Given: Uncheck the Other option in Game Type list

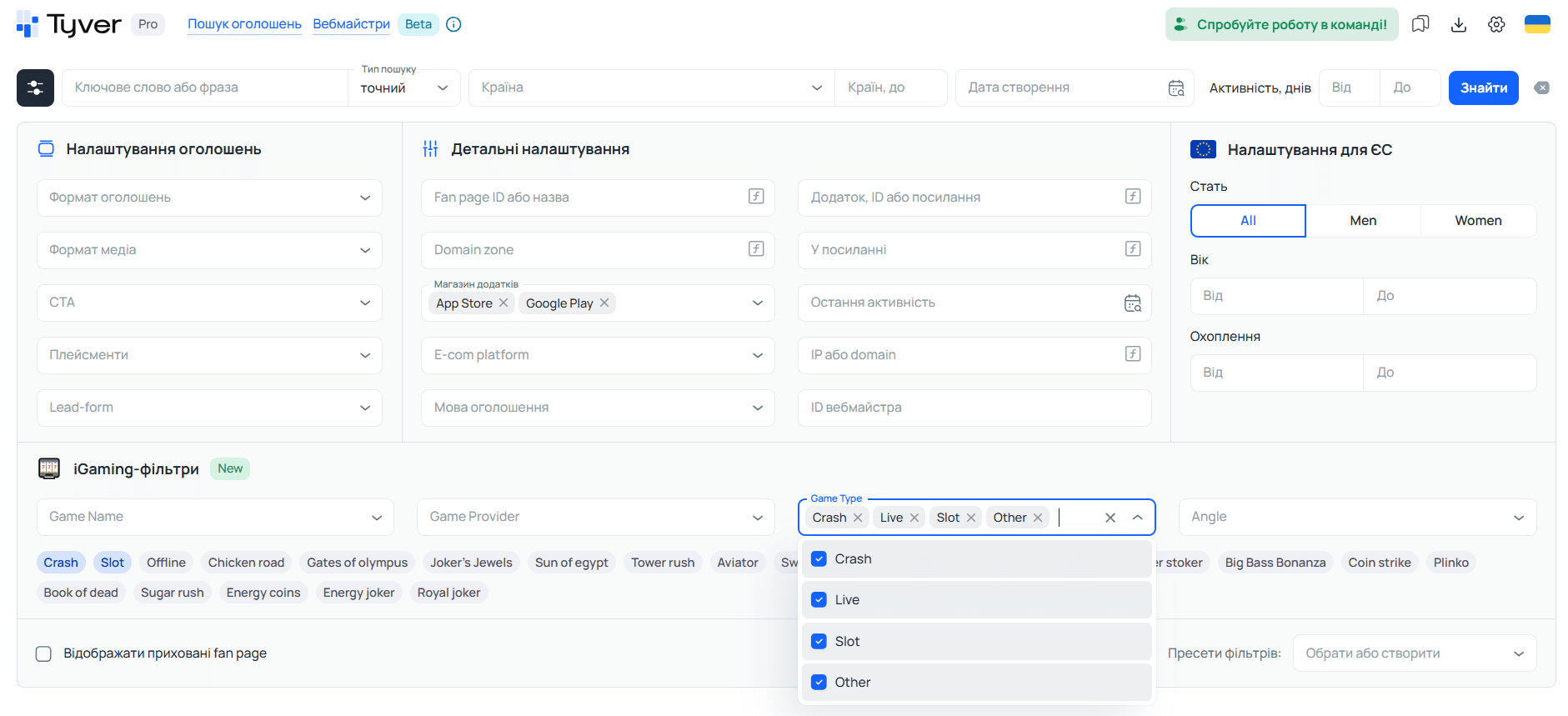Looking at the screenshot, I should coord(819,682).
